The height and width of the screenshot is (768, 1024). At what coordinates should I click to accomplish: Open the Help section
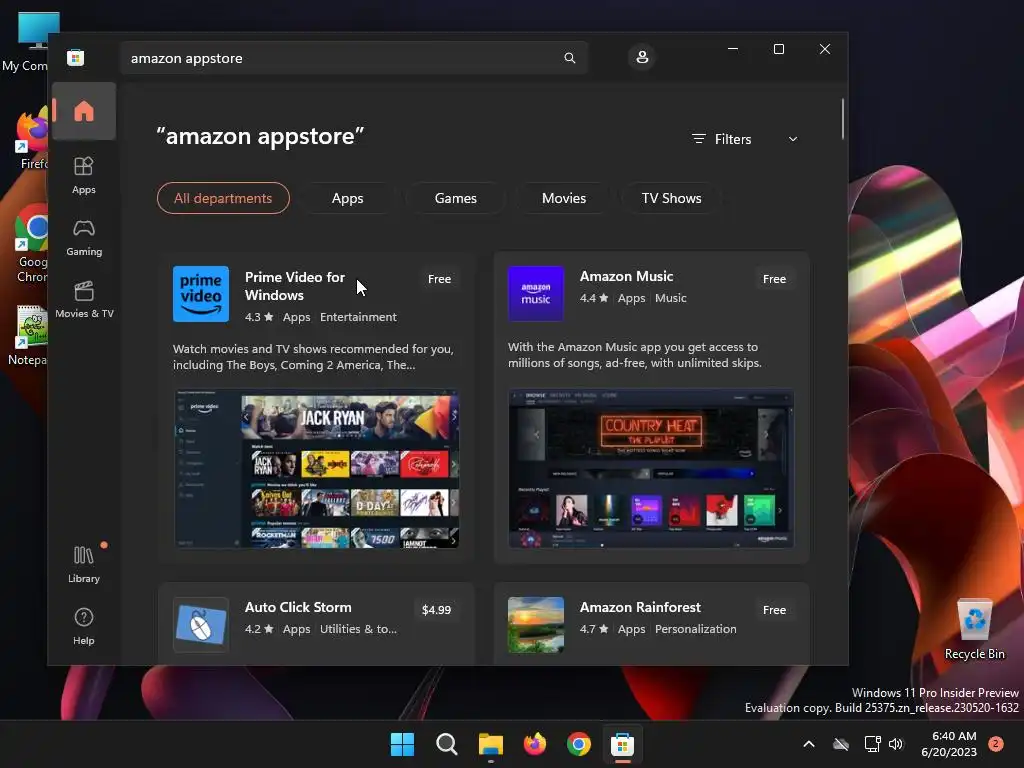[84, 626]
